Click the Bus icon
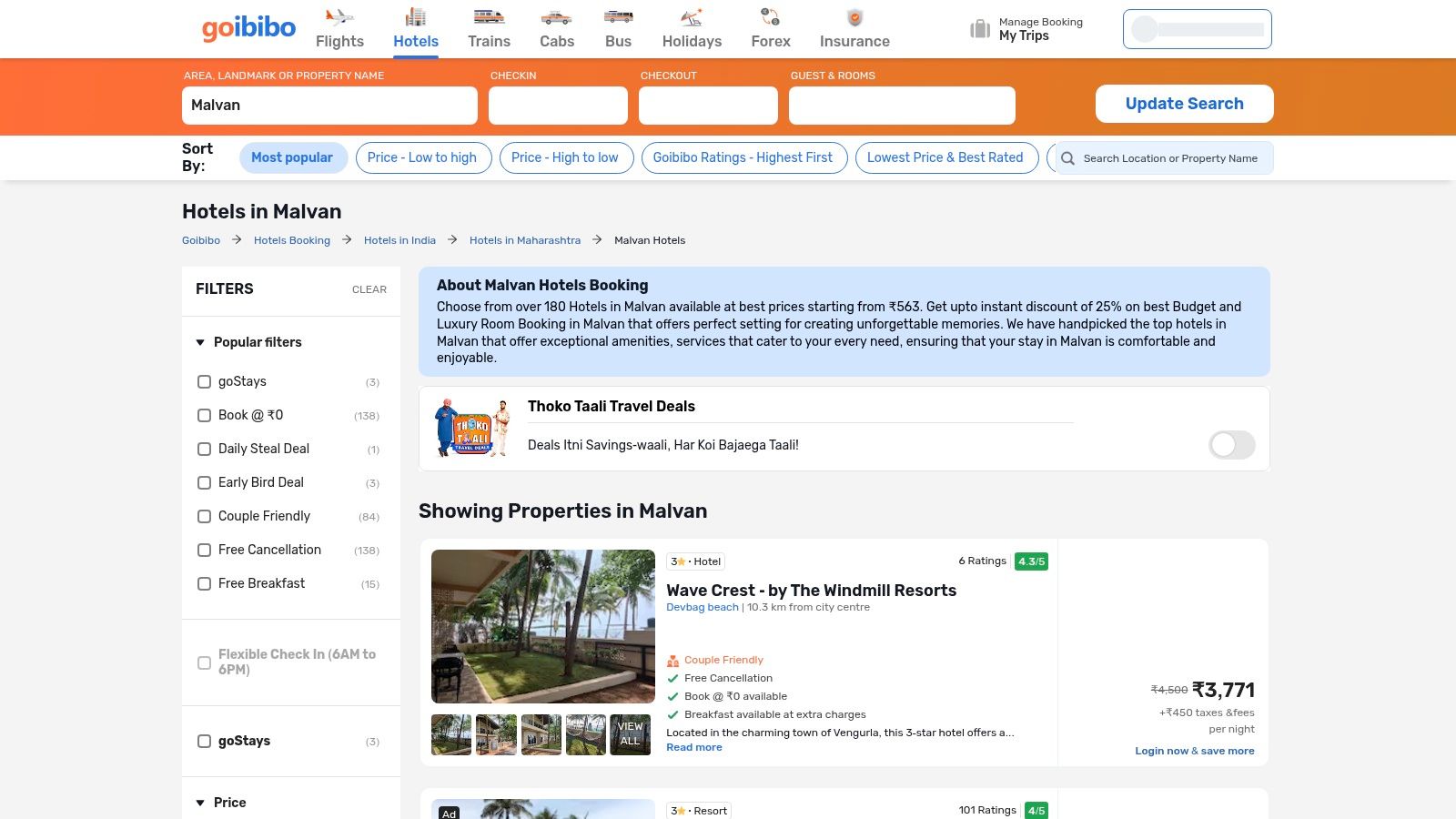1456x819 pixels. [618, 17]
